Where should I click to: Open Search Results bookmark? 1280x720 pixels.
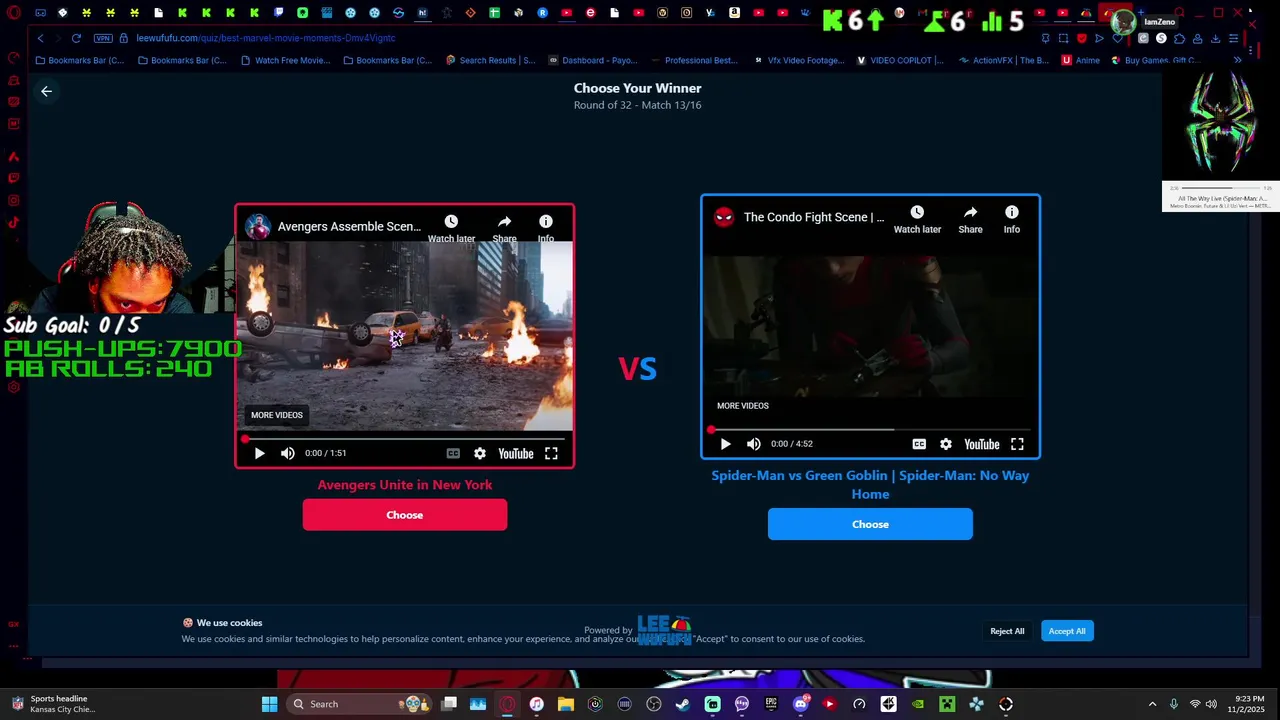[490, 60]
